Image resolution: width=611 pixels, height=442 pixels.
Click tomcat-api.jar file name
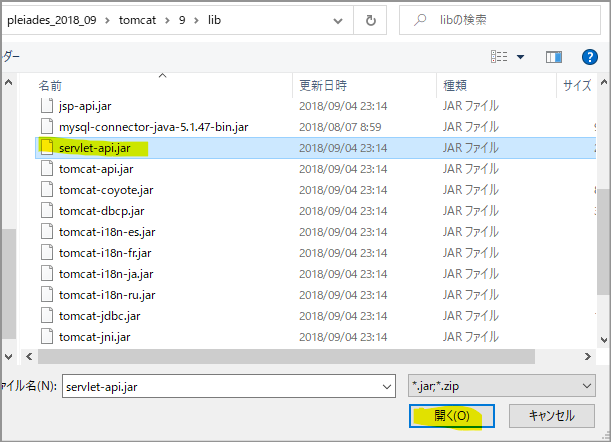click(96, 169)
